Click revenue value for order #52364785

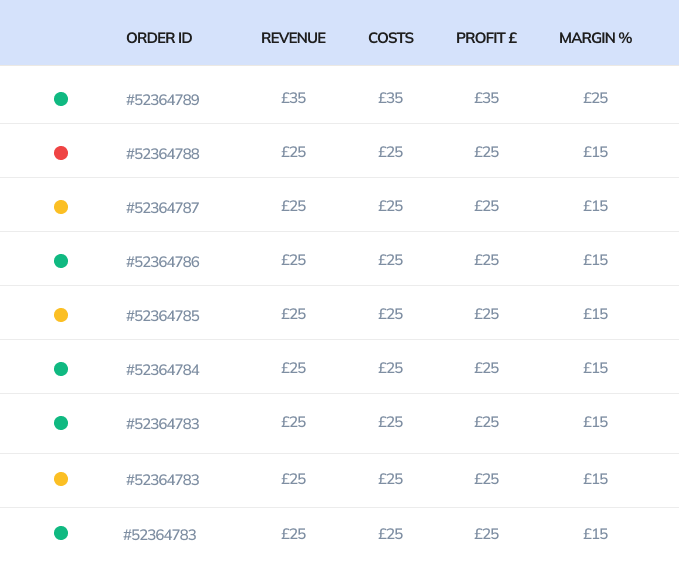tap(294, 314)
